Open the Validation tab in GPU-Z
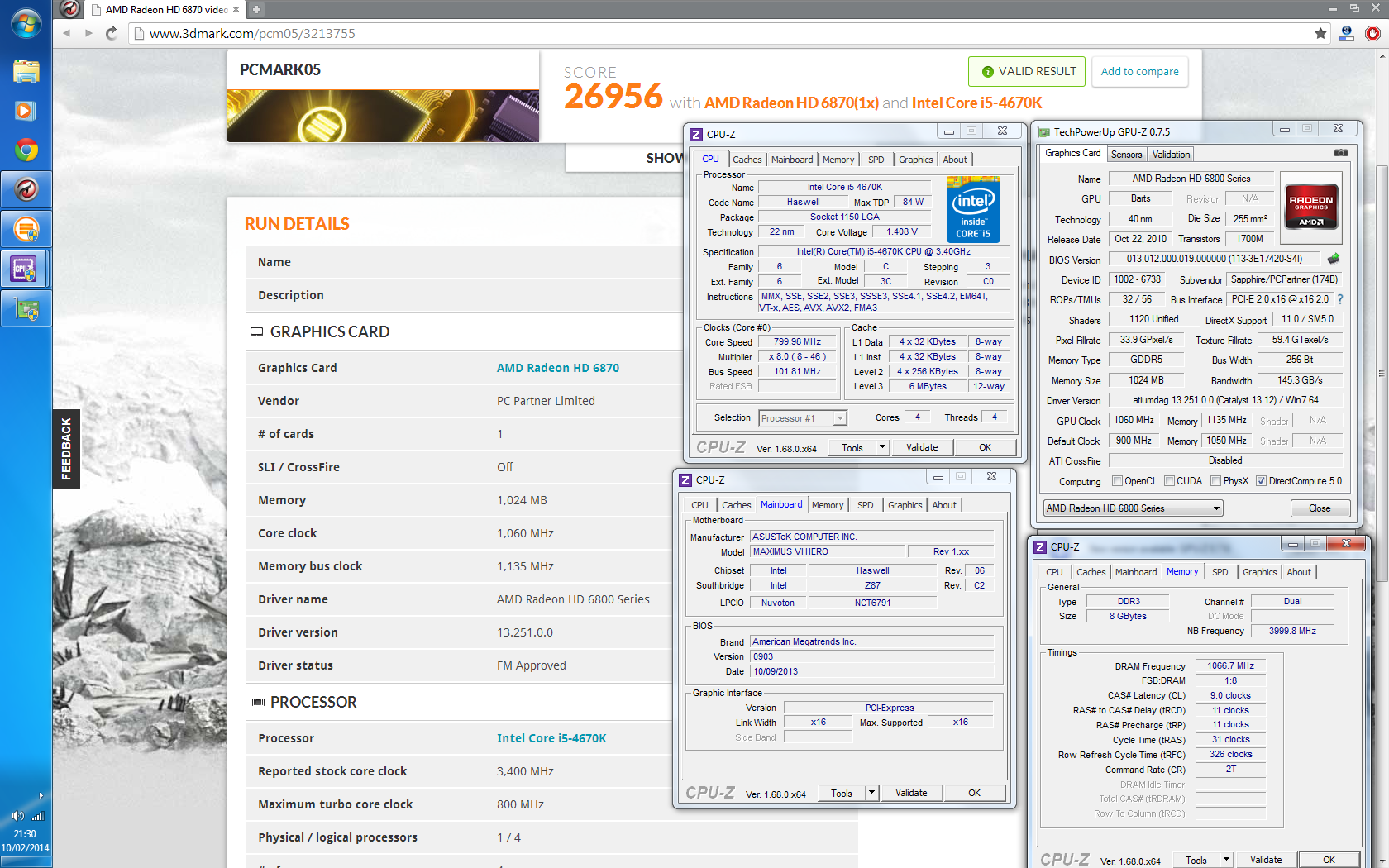This screenshot has width=1389, height=868. (x=1171, y=155)
